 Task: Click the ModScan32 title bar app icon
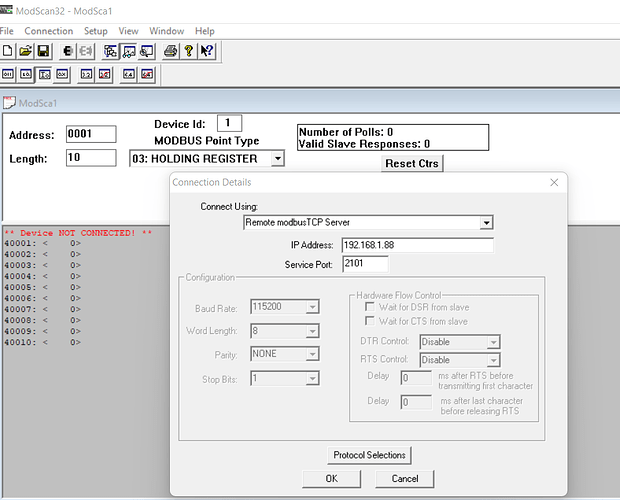pyautogui.click(x=6, y=10)
